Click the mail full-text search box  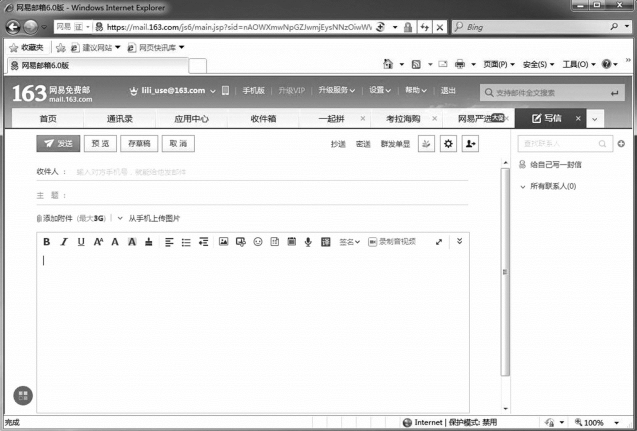click(x=552, y=93)
